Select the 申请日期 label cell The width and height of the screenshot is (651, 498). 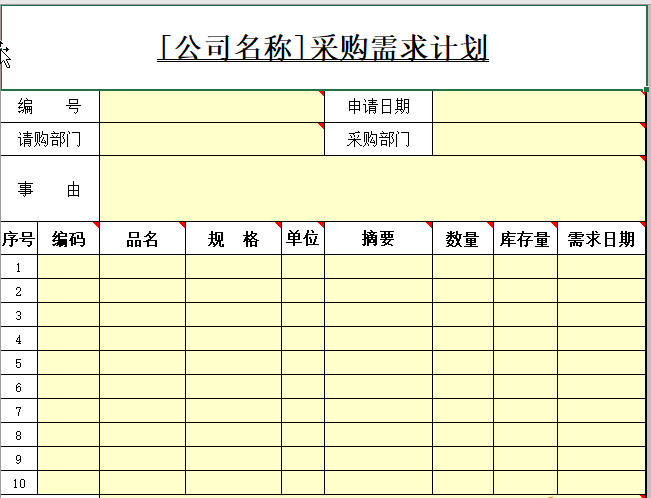coord(378,107)
